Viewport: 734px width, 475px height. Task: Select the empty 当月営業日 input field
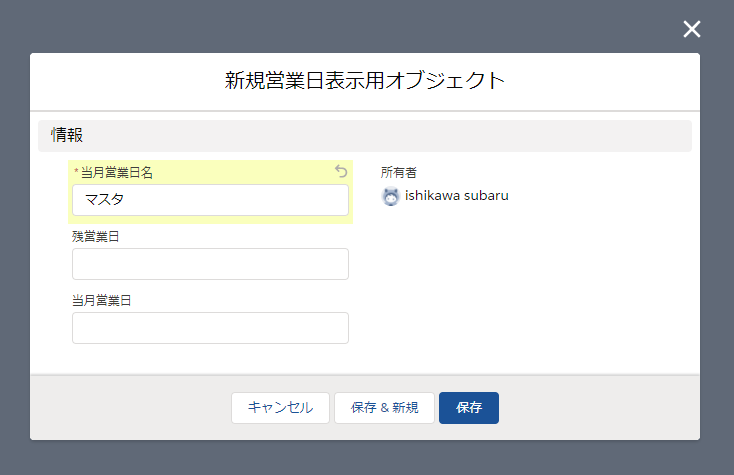[210, 328]
